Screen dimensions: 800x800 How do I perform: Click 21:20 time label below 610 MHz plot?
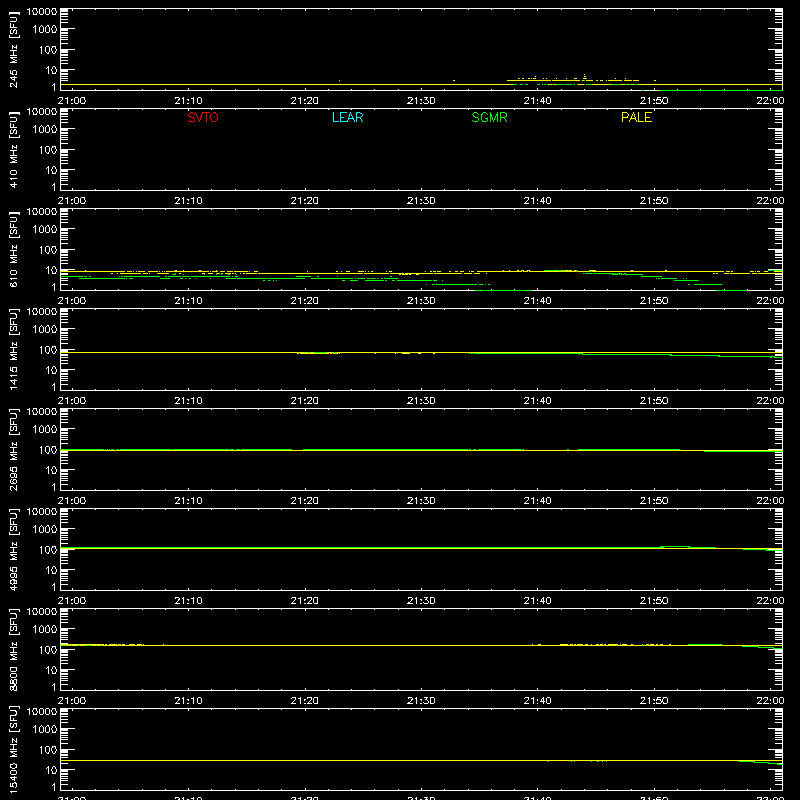(x=305, y=301)
